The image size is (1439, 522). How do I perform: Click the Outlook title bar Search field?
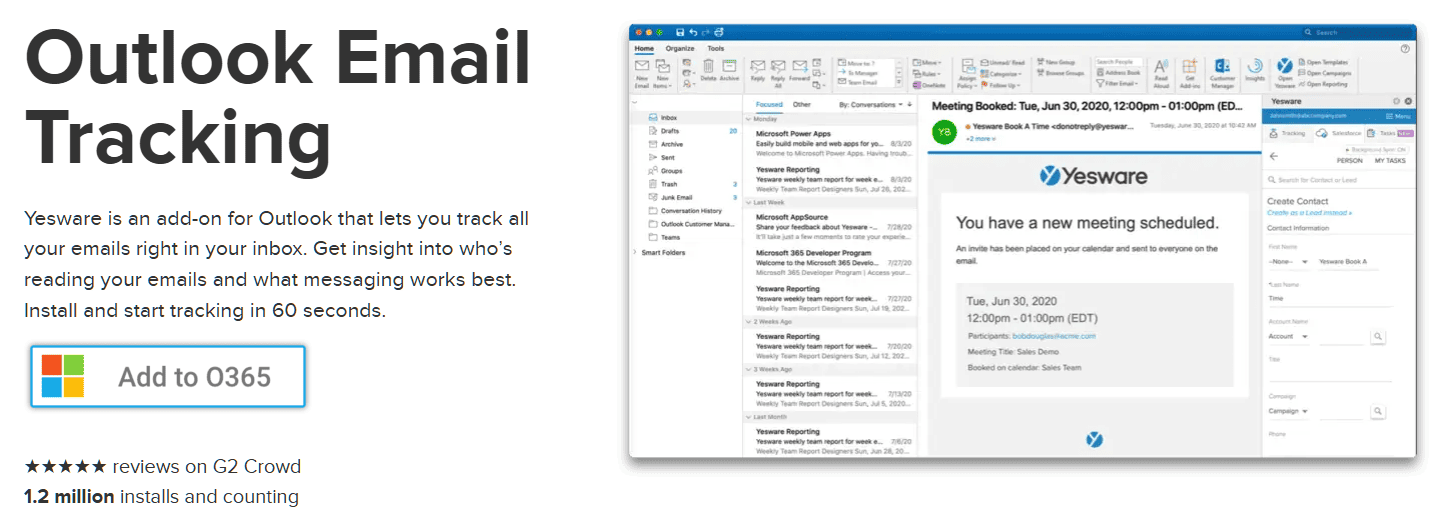pos(1358,33)
